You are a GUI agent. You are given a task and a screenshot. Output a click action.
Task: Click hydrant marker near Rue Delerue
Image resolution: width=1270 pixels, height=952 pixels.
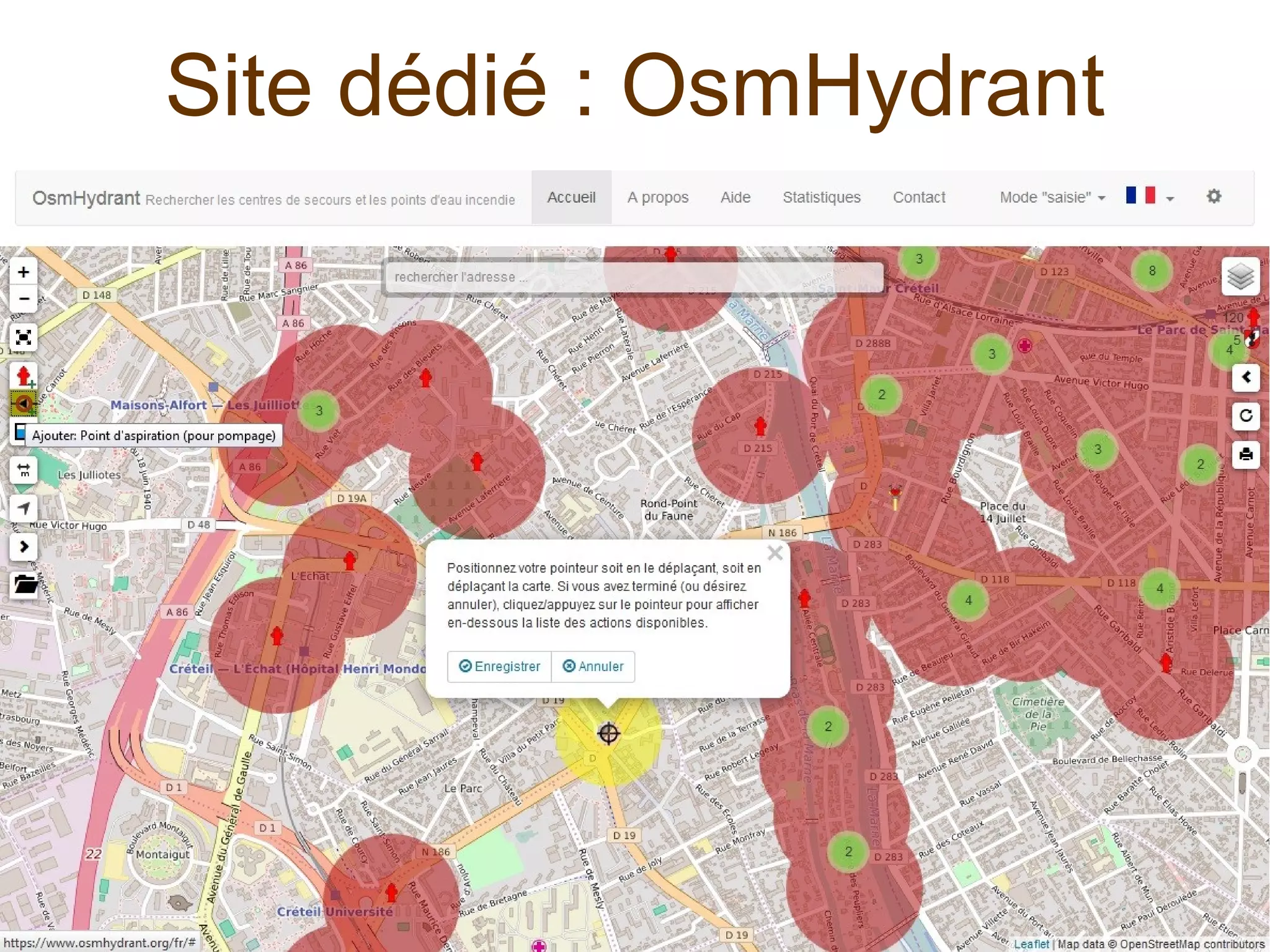coord(1166,662)
